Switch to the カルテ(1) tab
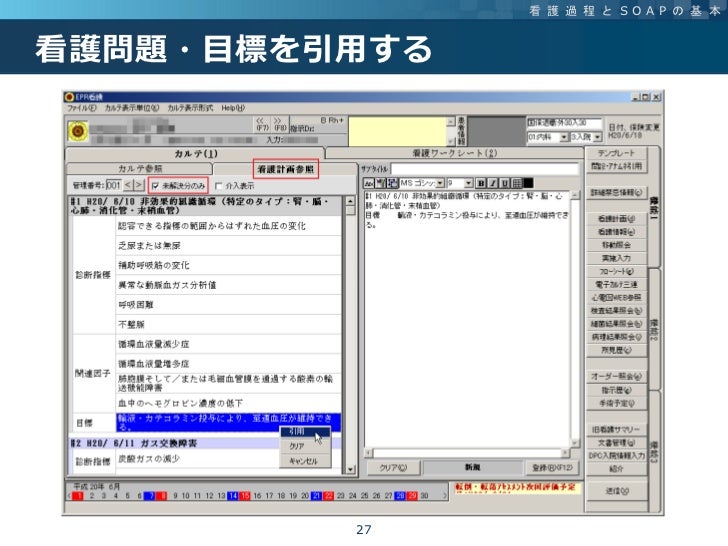The image size is (728, 546). pyautogui.click(x=195, y=154)
